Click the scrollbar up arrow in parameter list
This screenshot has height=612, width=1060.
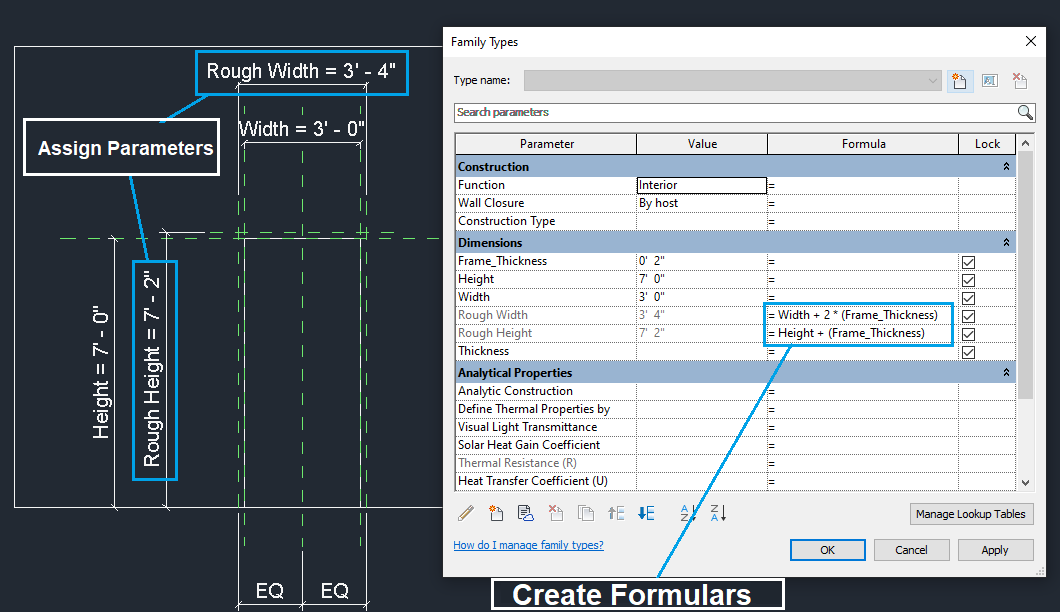(1026, 143)
